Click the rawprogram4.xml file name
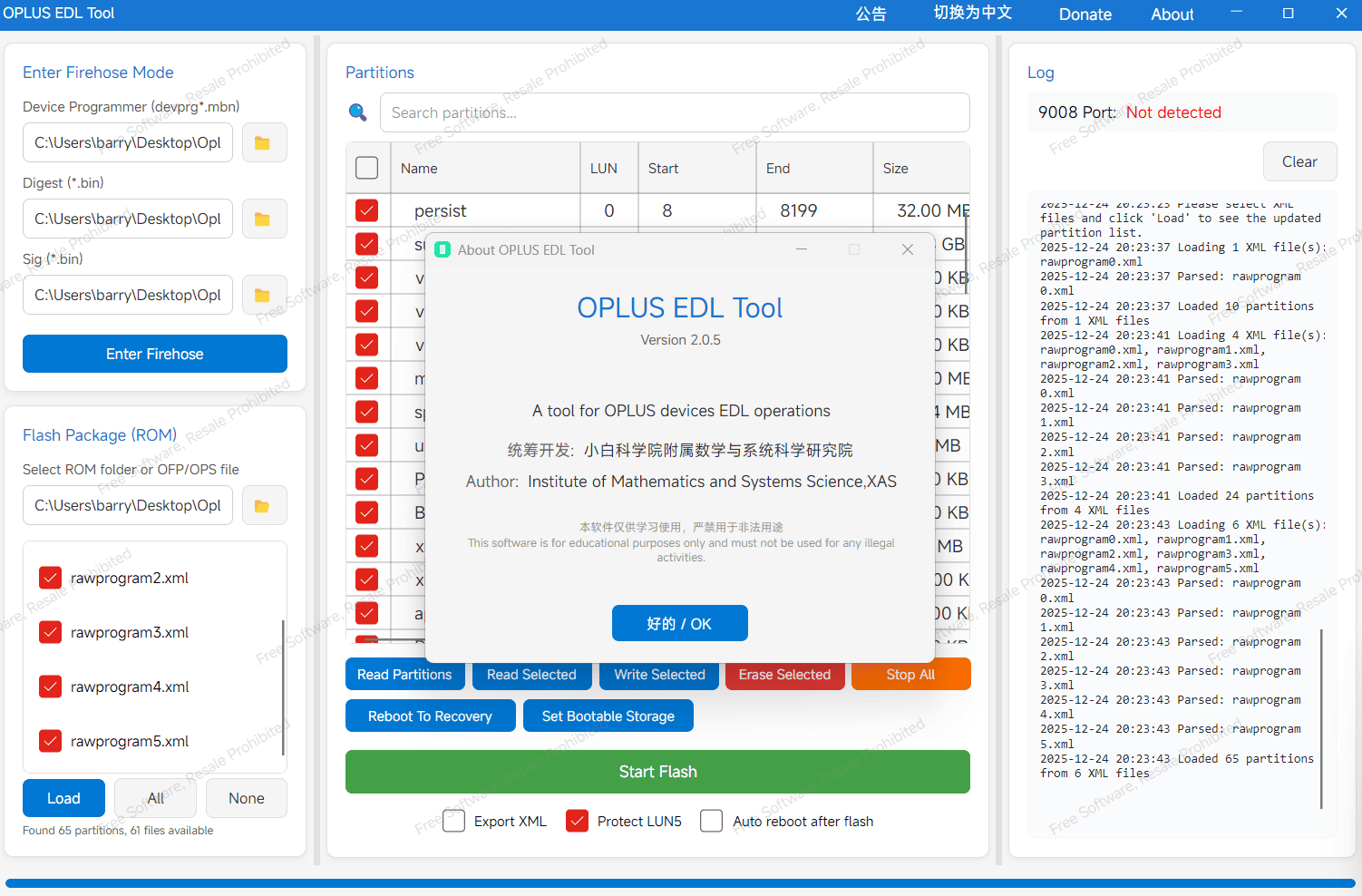The width and height of the screenshot is (1362, 896). click(130, 687)
